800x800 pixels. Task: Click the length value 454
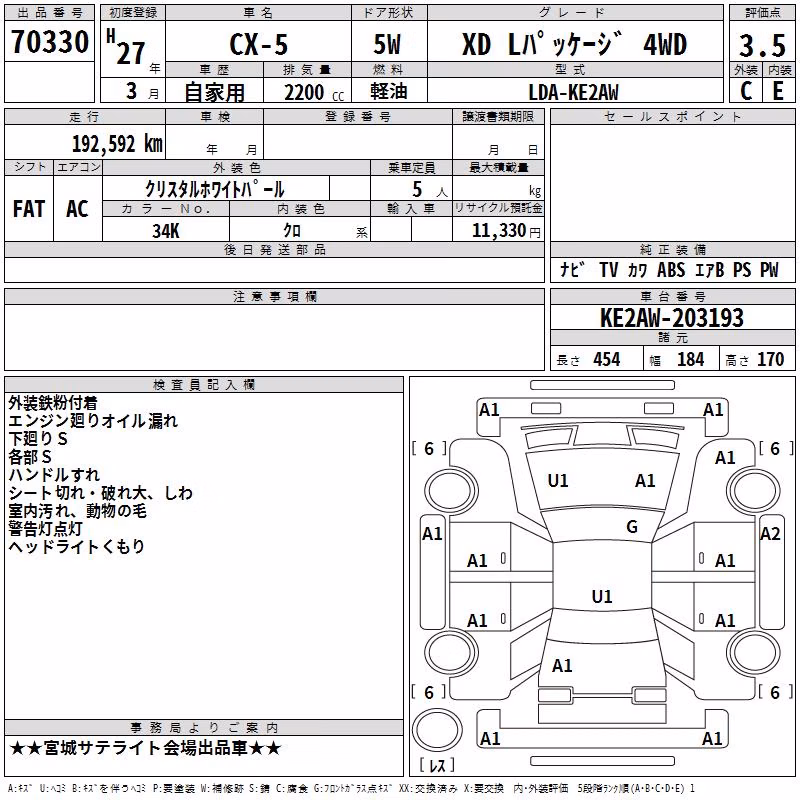pyautogui.click(x=607, y=360)
